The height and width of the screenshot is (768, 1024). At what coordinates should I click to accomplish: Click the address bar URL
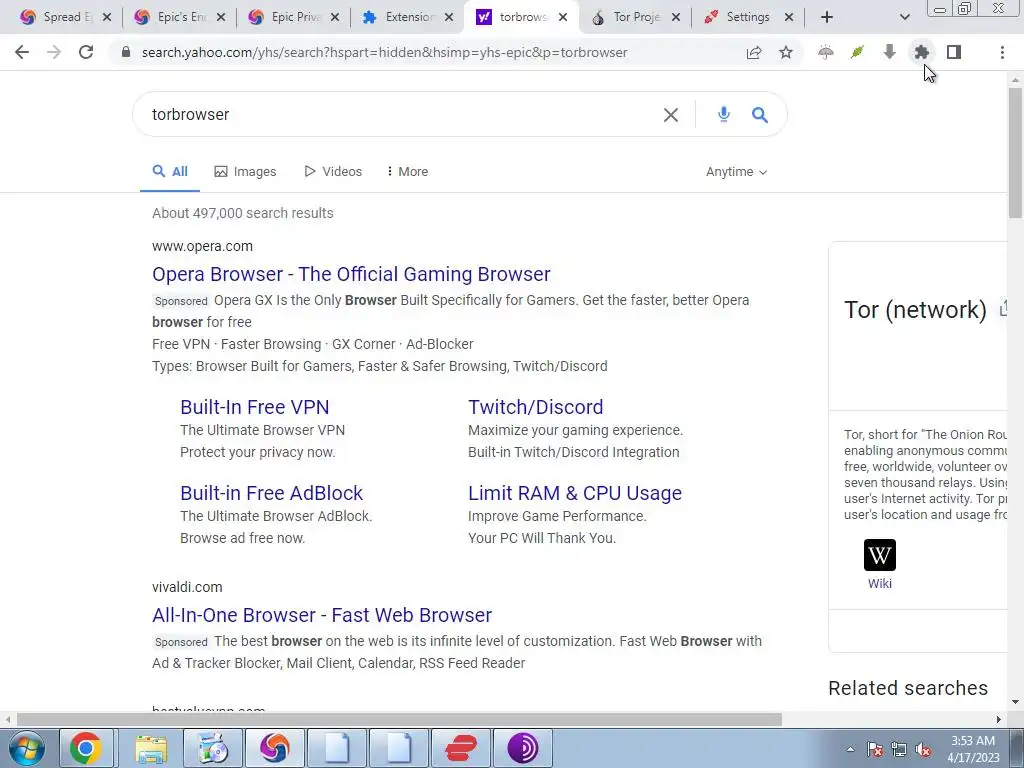(x=384, y=52)
